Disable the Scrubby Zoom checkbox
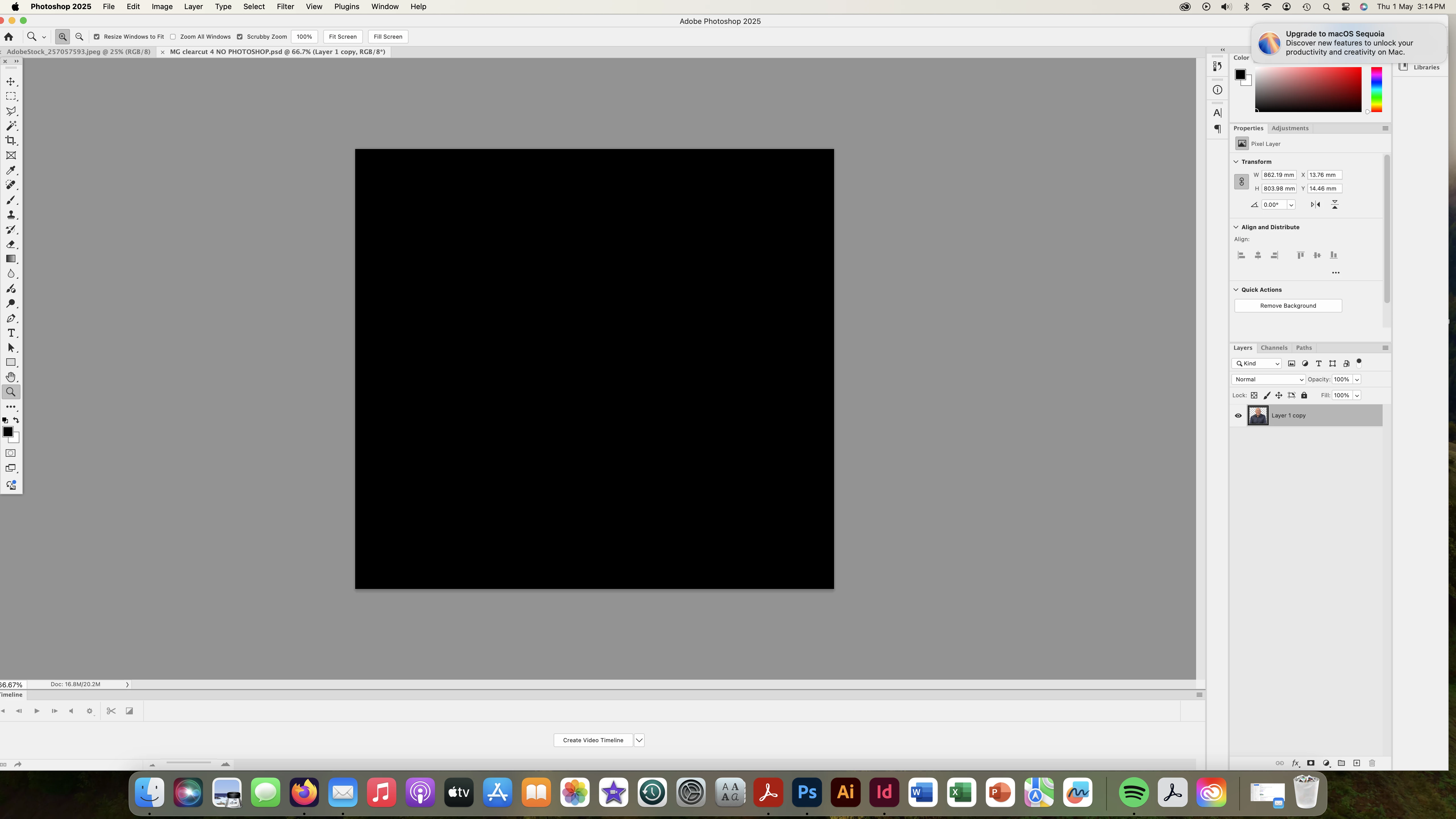Viewport: 1456px width, 819px height. [x=240, y=37]
